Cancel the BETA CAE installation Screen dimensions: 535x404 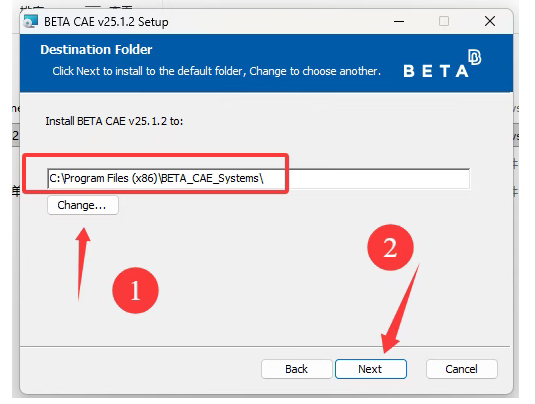click(462, 369)
